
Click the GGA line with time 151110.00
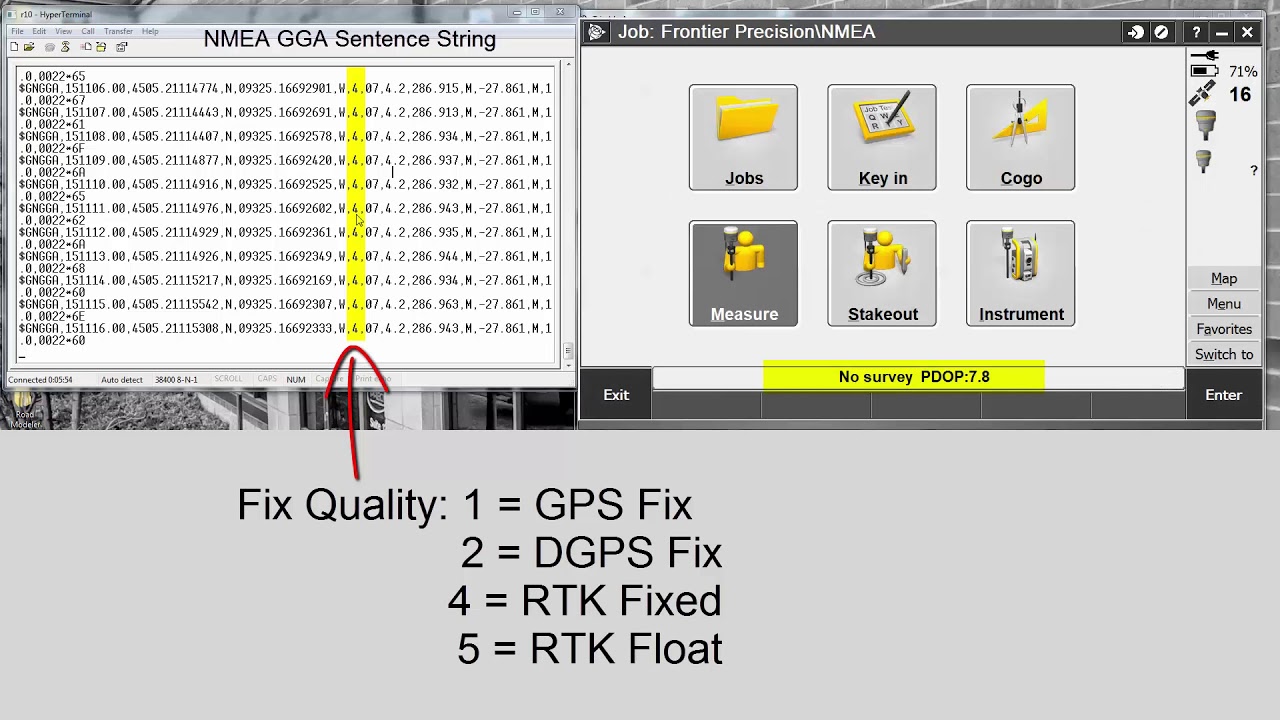[x=285, y=185]
